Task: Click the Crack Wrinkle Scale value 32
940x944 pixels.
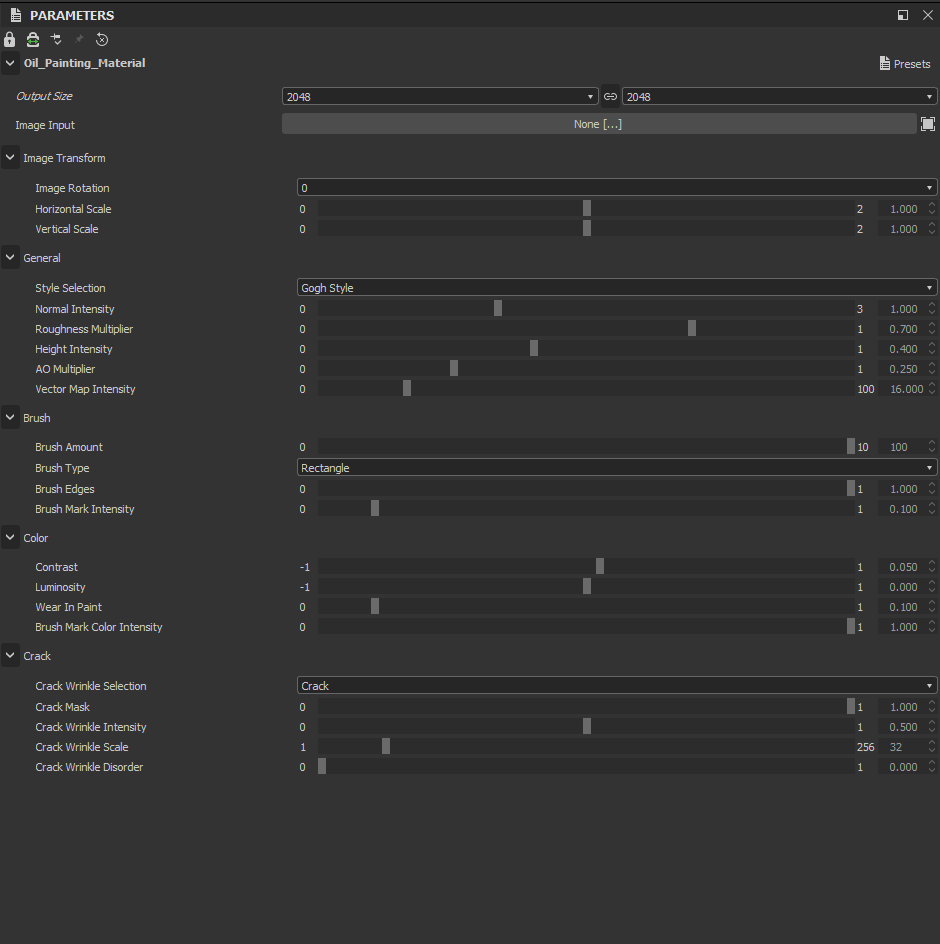Action: 902,747
